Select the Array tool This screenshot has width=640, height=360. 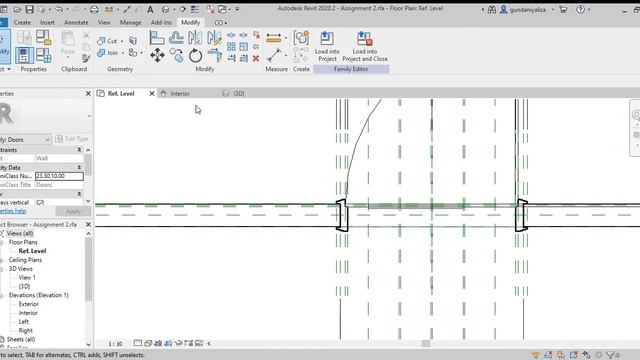point(231,47)
